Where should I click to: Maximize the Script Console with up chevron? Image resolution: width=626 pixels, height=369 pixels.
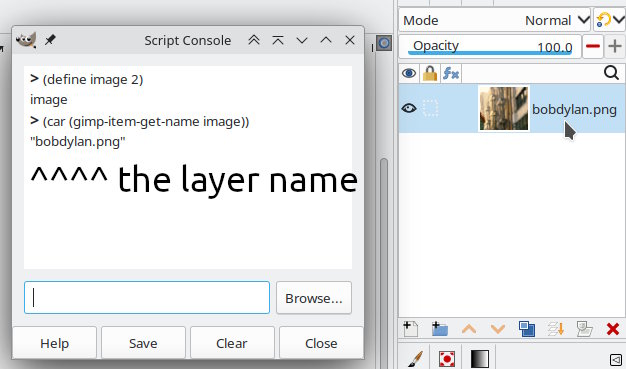(326, 40)
